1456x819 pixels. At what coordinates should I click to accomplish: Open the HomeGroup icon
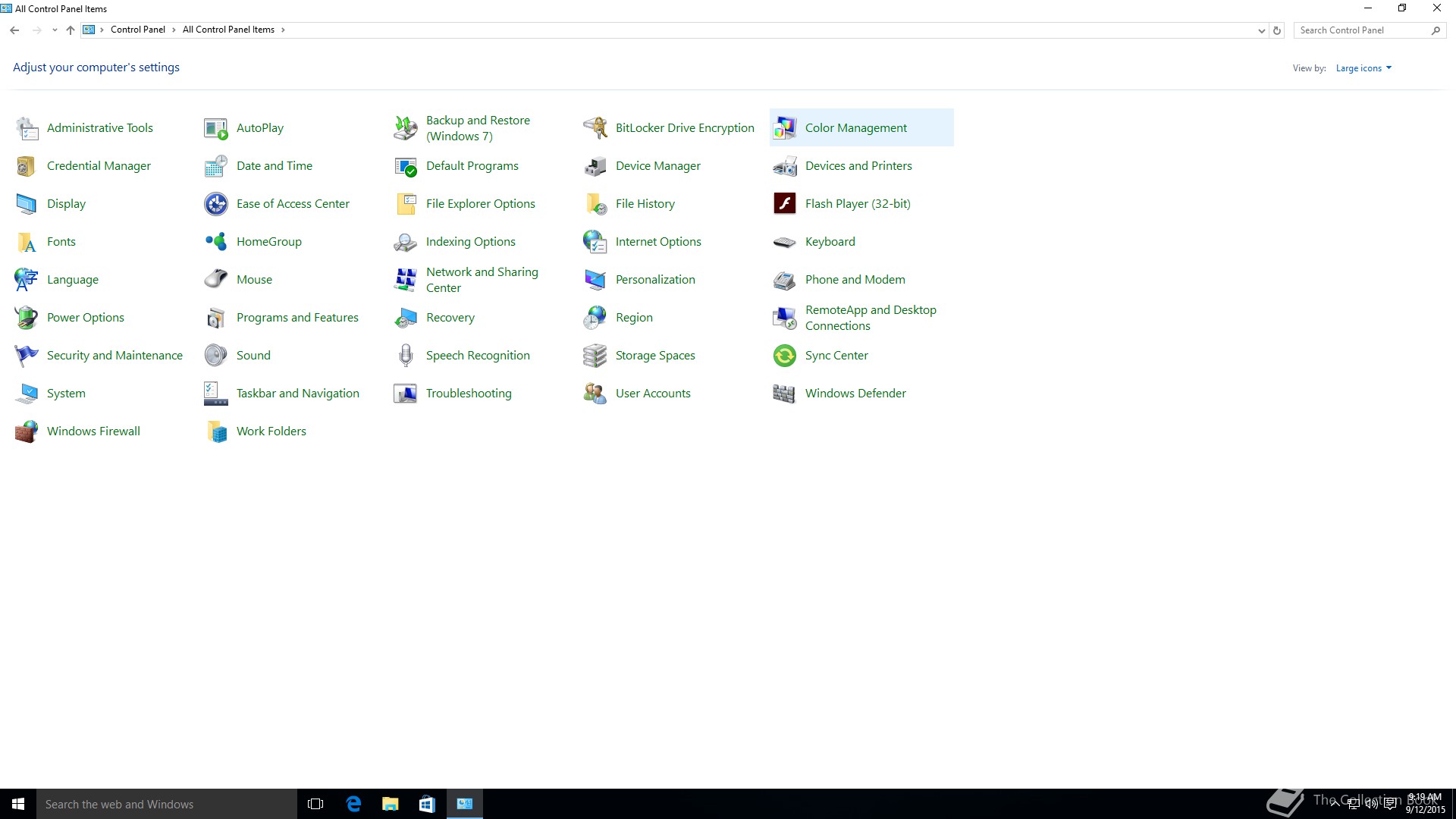click(x=216, y=242)
